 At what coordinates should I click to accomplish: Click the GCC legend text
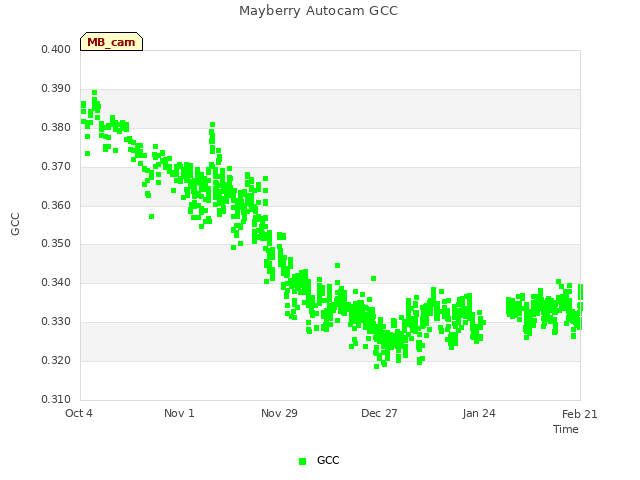tap(328, 460)
